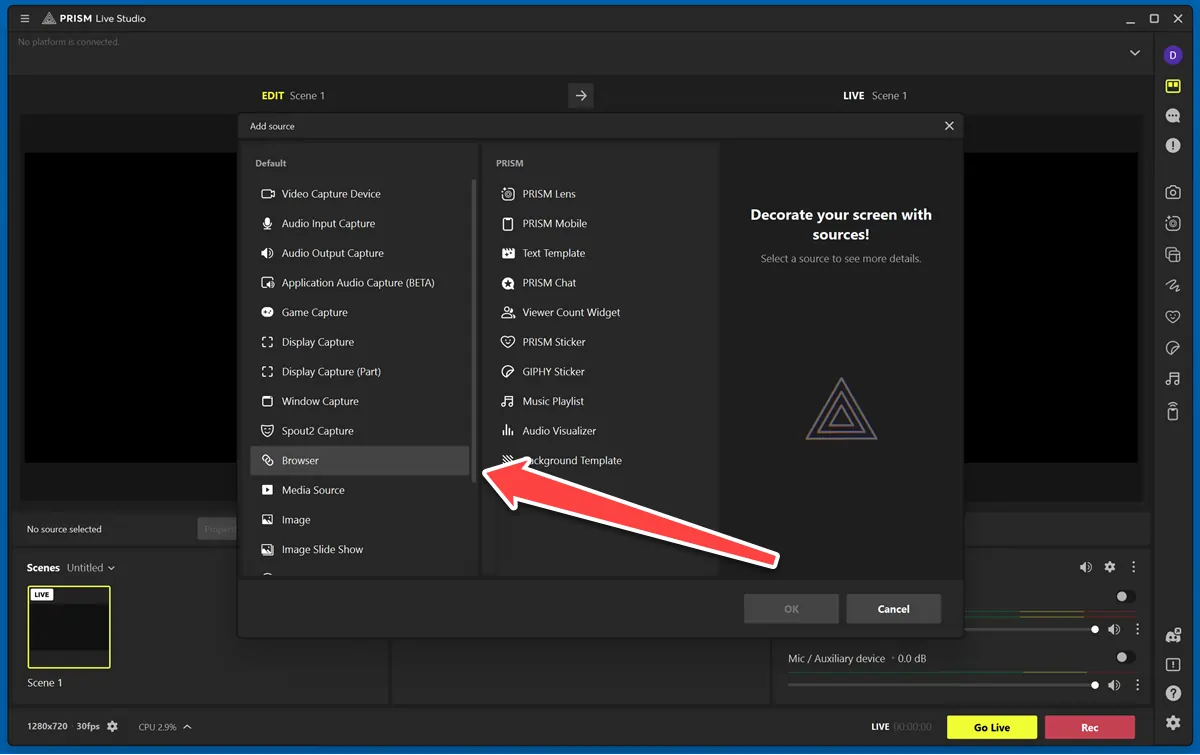Image resolution: width=1200 pixels, height=755 pixels.
Task: Open settings gear in bottom-right corner
Action: point(1173,723)
